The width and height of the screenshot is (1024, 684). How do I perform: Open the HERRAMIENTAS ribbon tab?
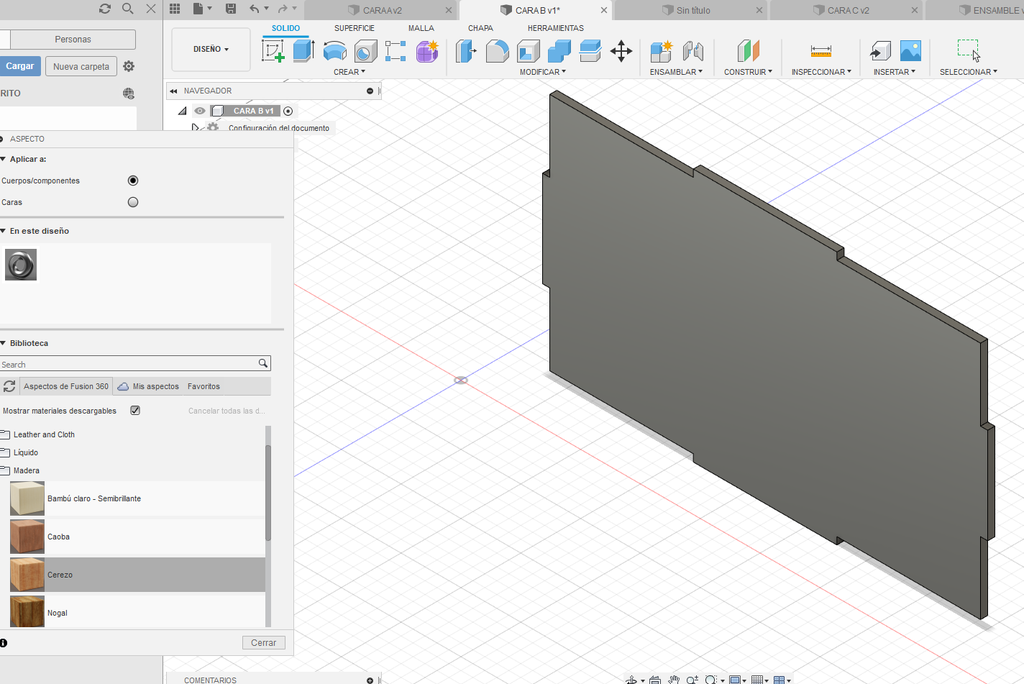coord(556,28)
